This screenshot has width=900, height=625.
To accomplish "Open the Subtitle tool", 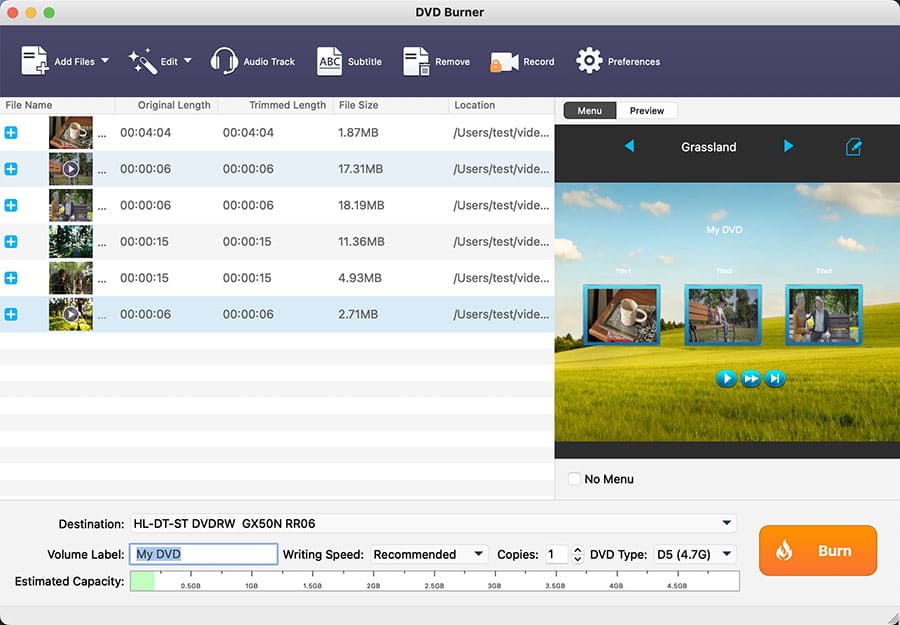I will tap(329, 61).
